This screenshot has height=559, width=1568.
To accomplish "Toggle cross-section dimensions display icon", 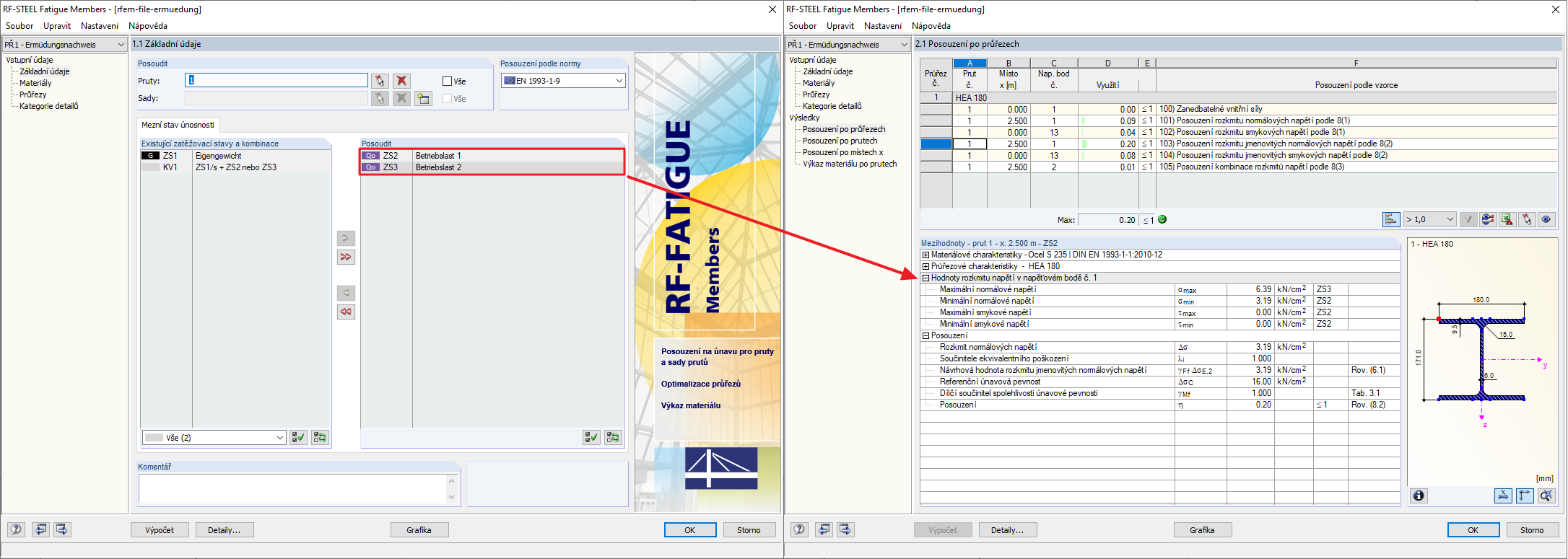I will (x=1503, y=496).
